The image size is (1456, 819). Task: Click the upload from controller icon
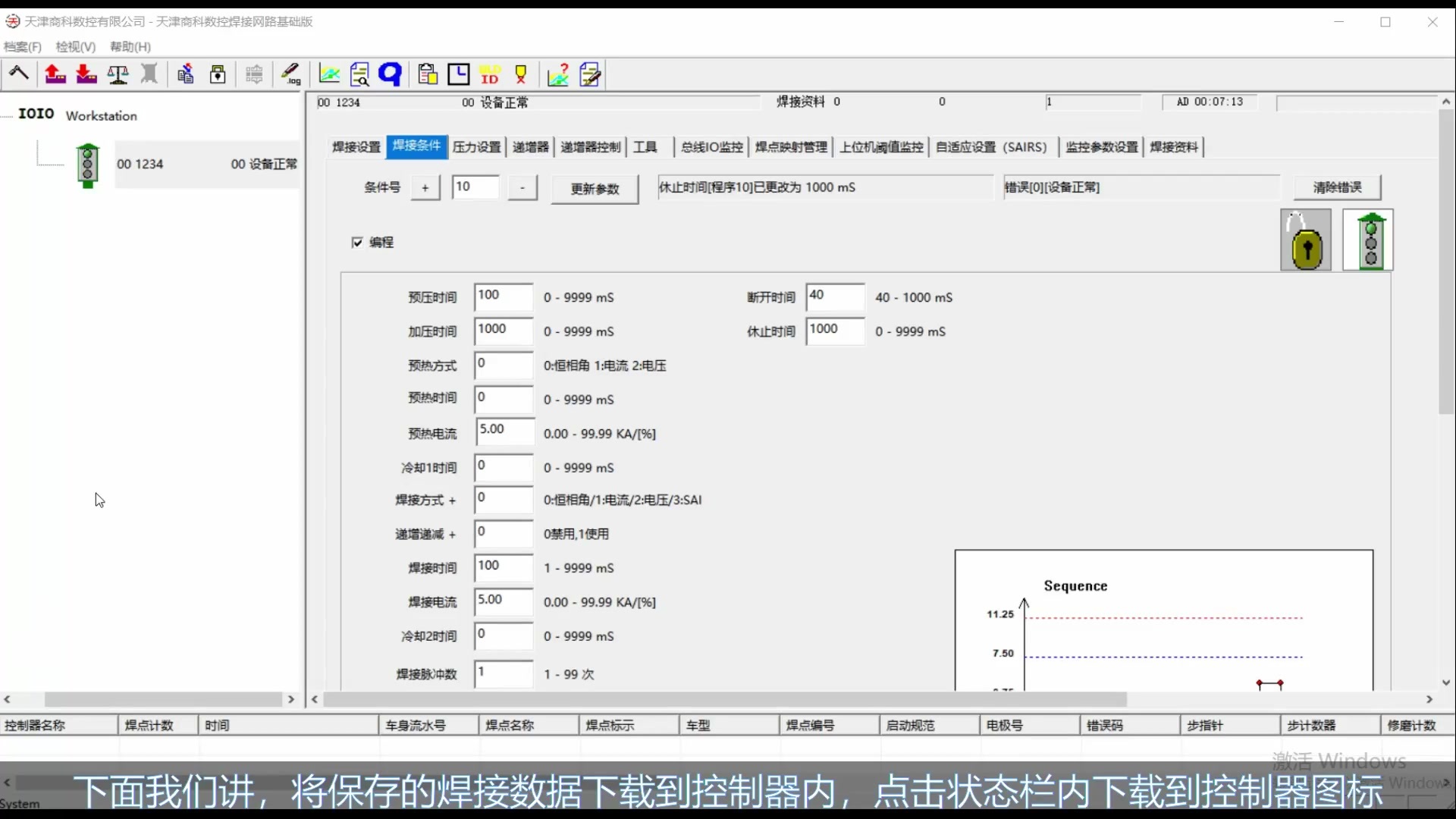coord(55,74)
